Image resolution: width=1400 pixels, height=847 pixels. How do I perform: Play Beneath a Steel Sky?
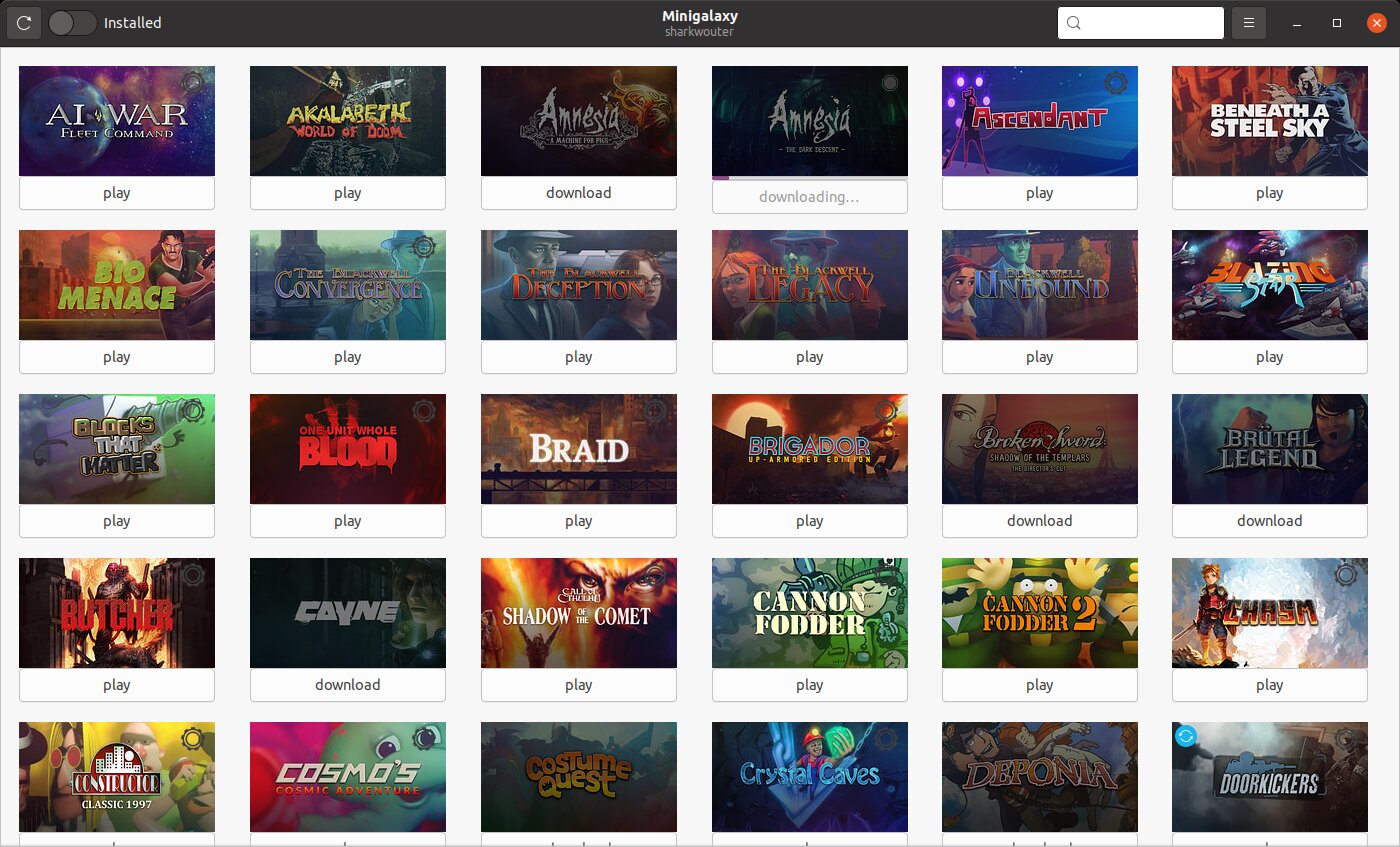[x=1270, y=193]
